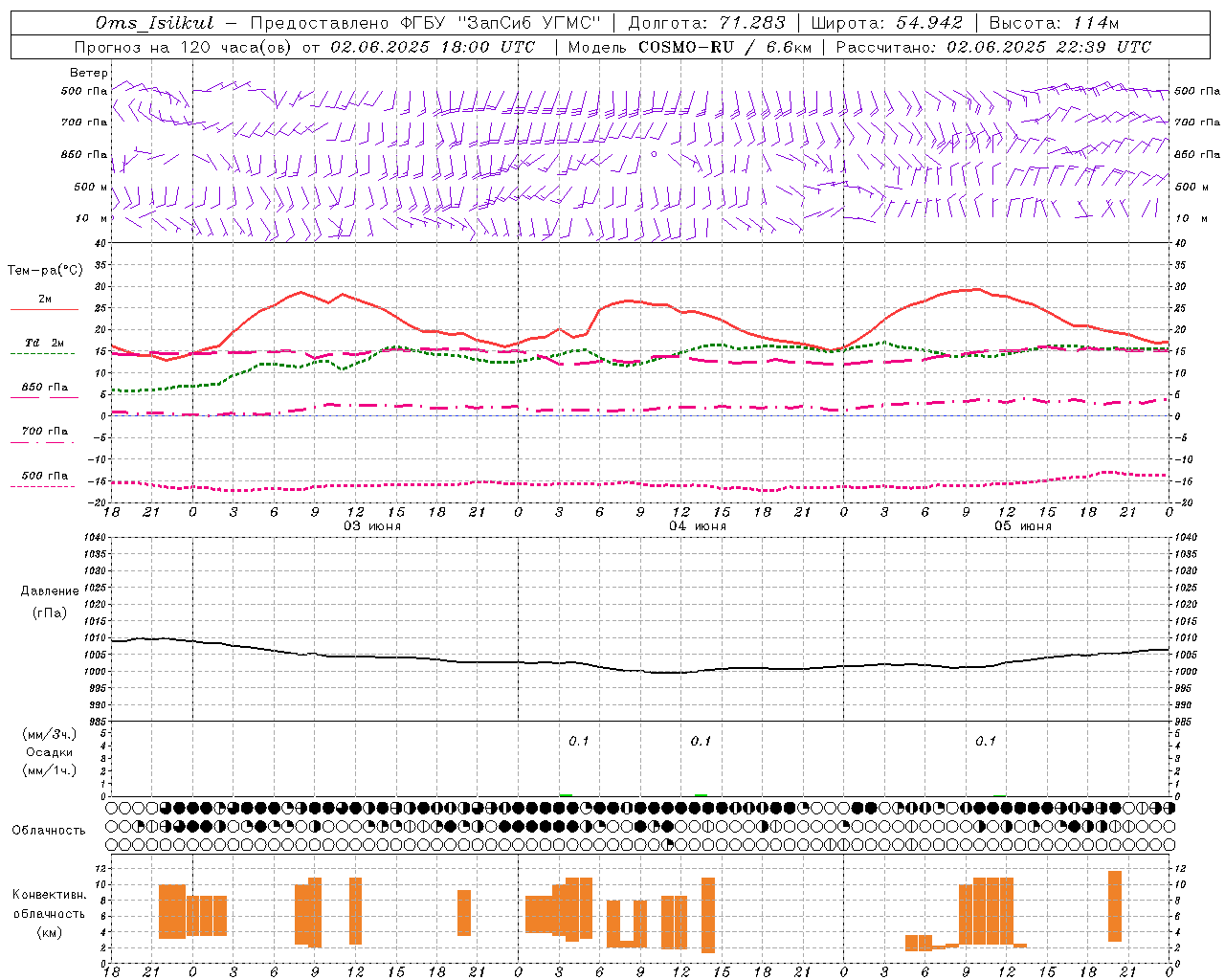Viewport: 1225px width, 980px height.
Task: Select the text Предоставлено ФГБУ "ЗапСиб УГМС"
Action: (425, 23)
